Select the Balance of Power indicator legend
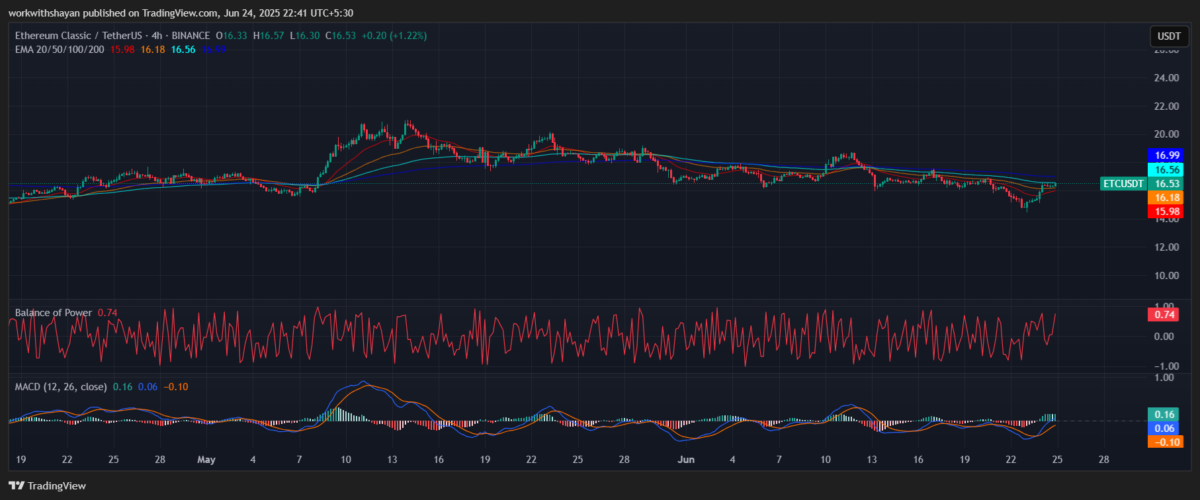Viewport: 1200px width, 500px height. [x=53, y=313]
